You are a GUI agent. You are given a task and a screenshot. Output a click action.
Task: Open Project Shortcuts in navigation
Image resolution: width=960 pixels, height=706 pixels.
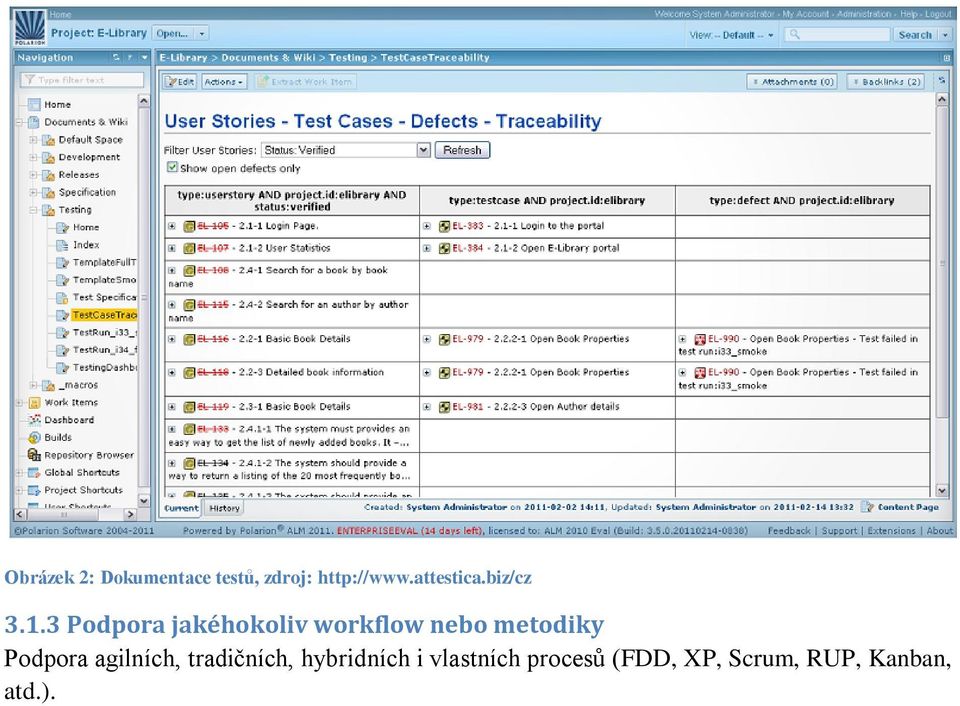[83, 490]
